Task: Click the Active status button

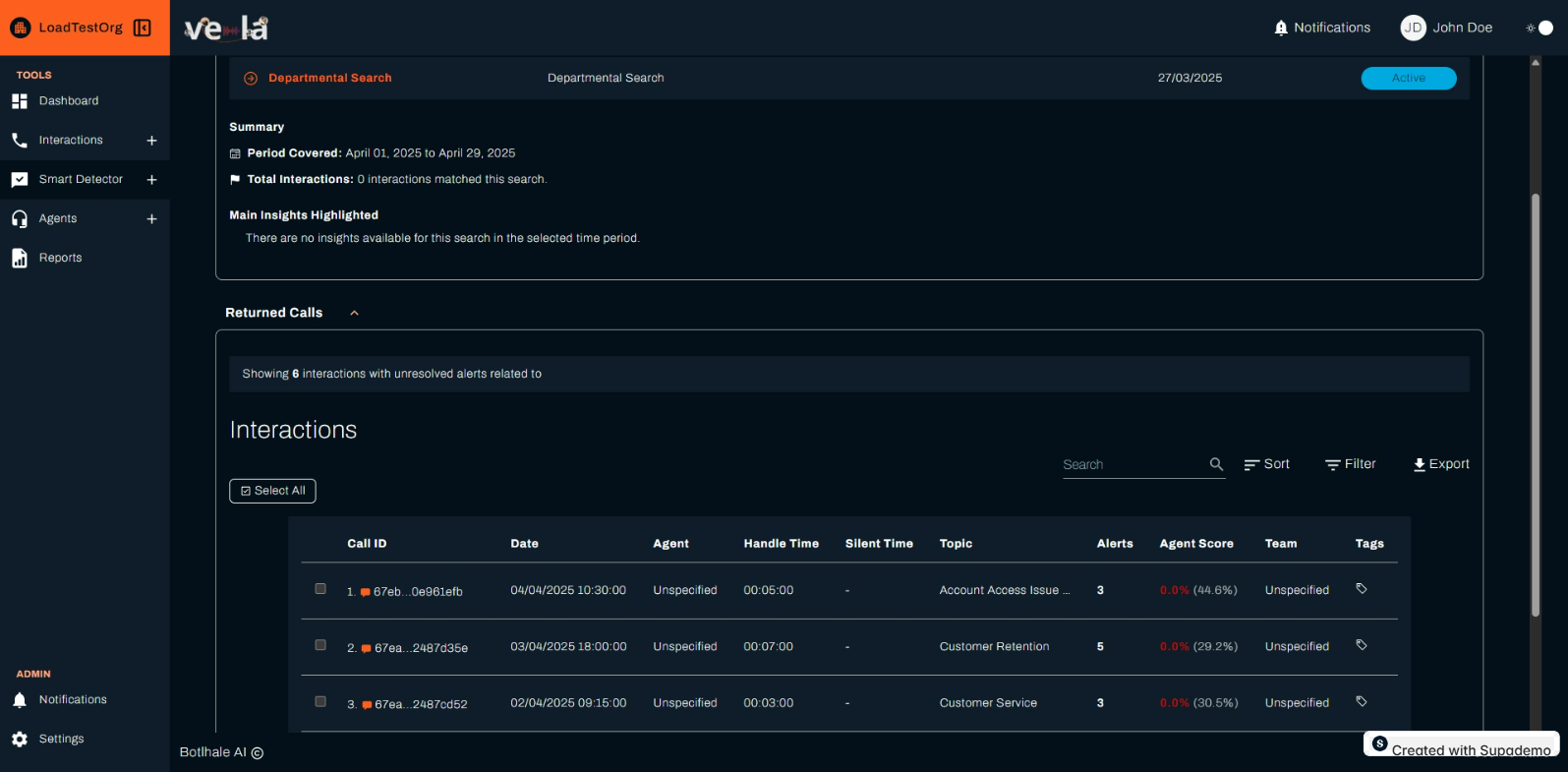Action: tap(1409, 79)
